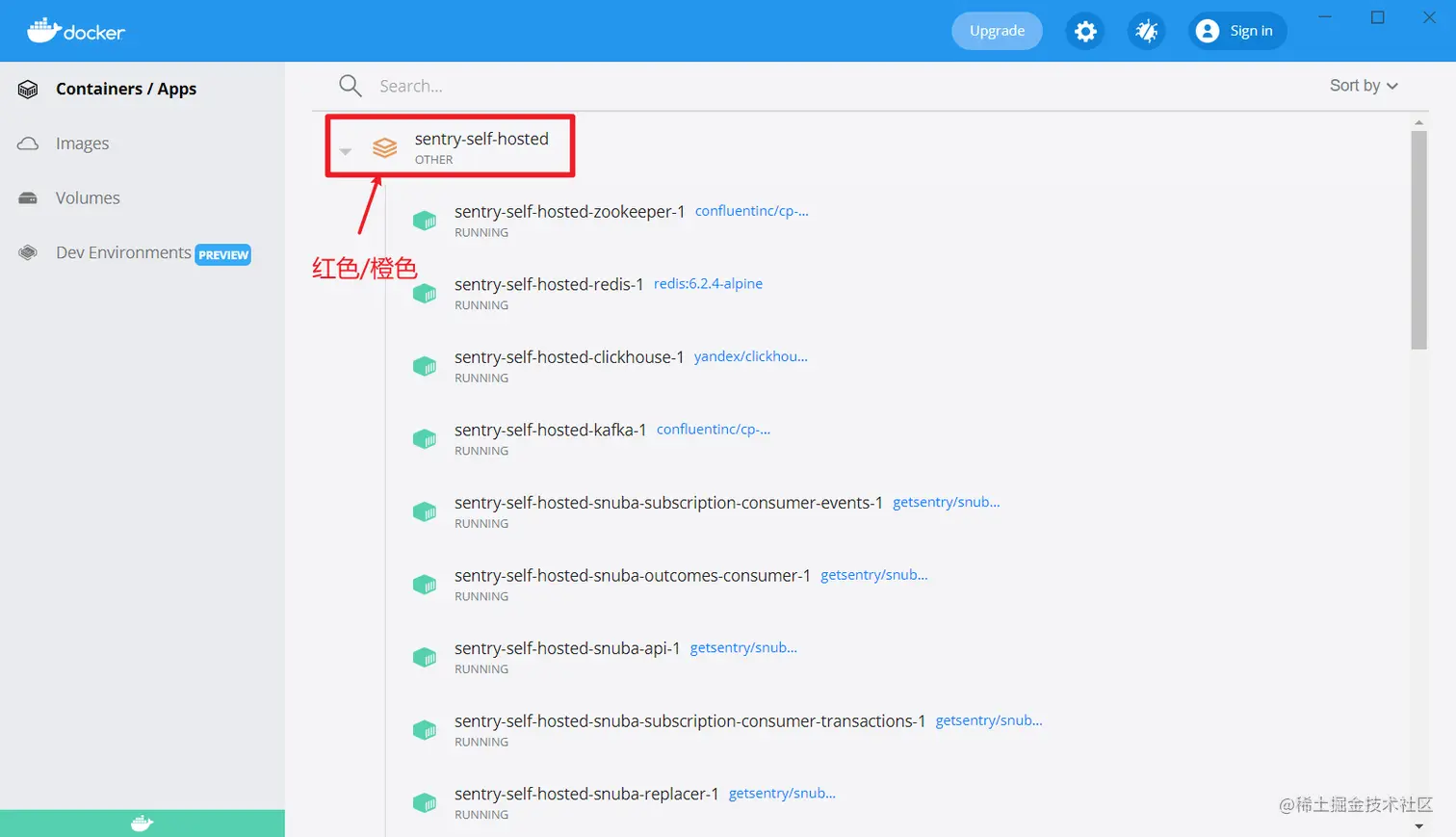
Task: Click RUNNING status under kafka-1
Action: [481, 451]
